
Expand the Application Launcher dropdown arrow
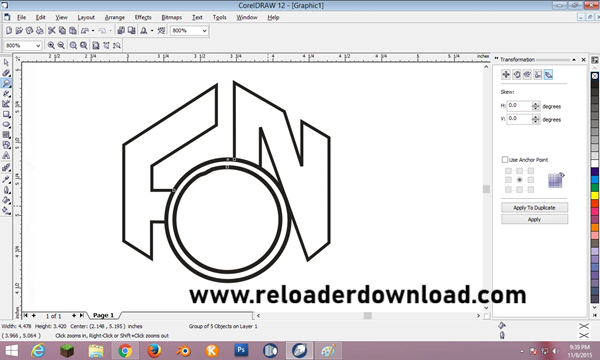point(152,31)
